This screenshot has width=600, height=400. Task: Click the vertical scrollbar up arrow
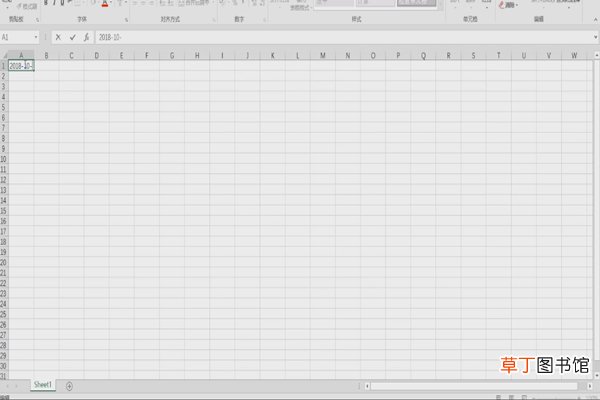(x=597, y=56)
